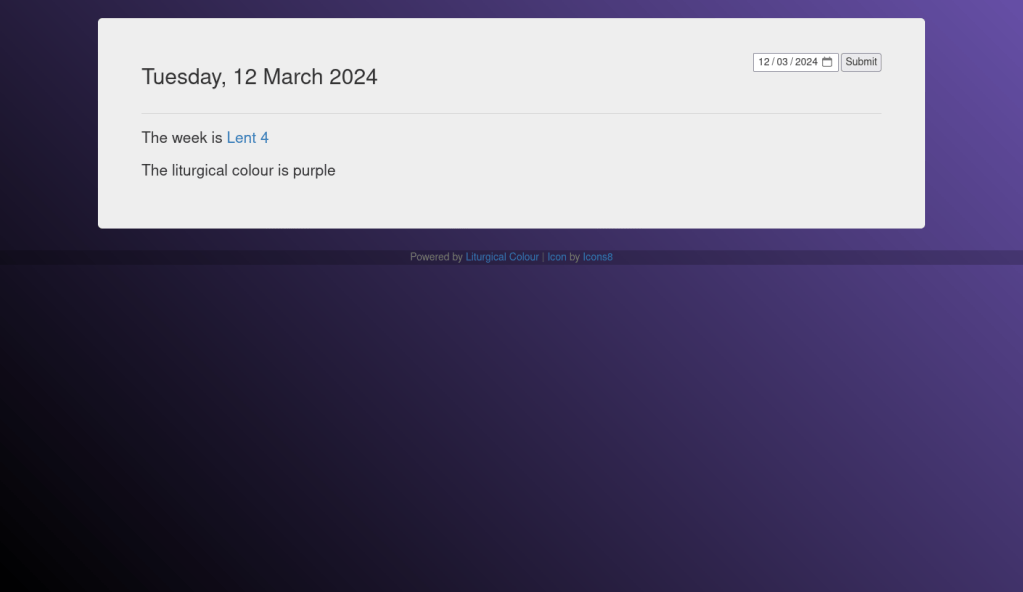Follow the Liturgical Colour footer link
The width and height of the screenshot is (1023, 592).
pyautogui.click(x=502, y=257)
